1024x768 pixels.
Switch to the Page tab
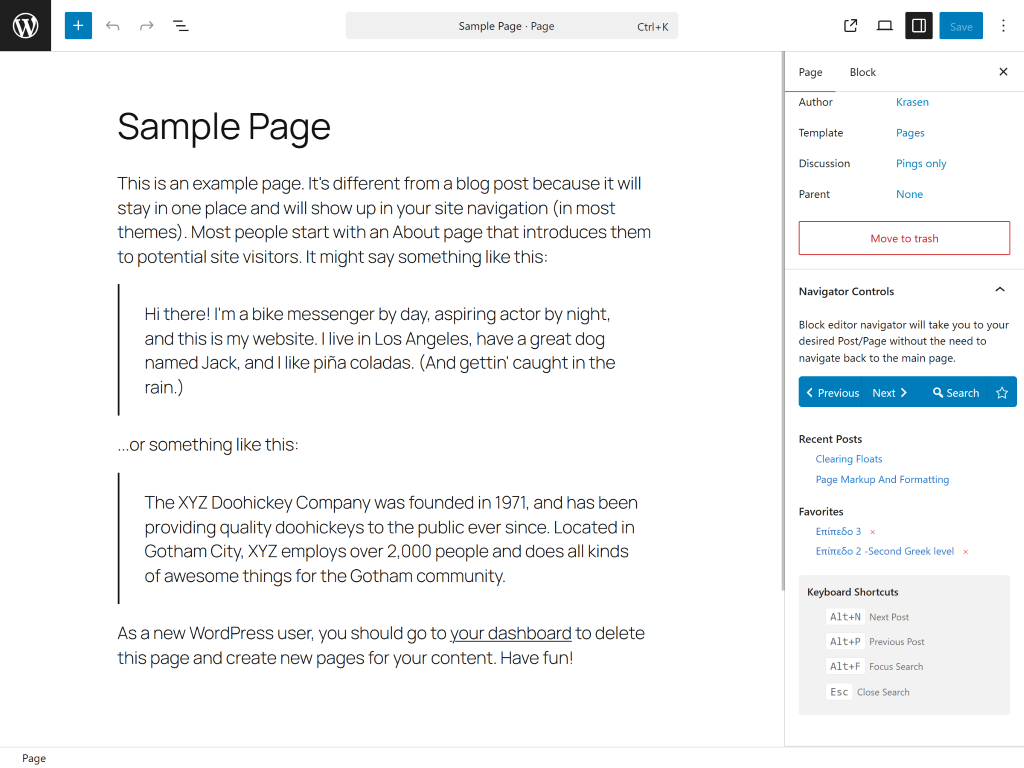(810, 72)
